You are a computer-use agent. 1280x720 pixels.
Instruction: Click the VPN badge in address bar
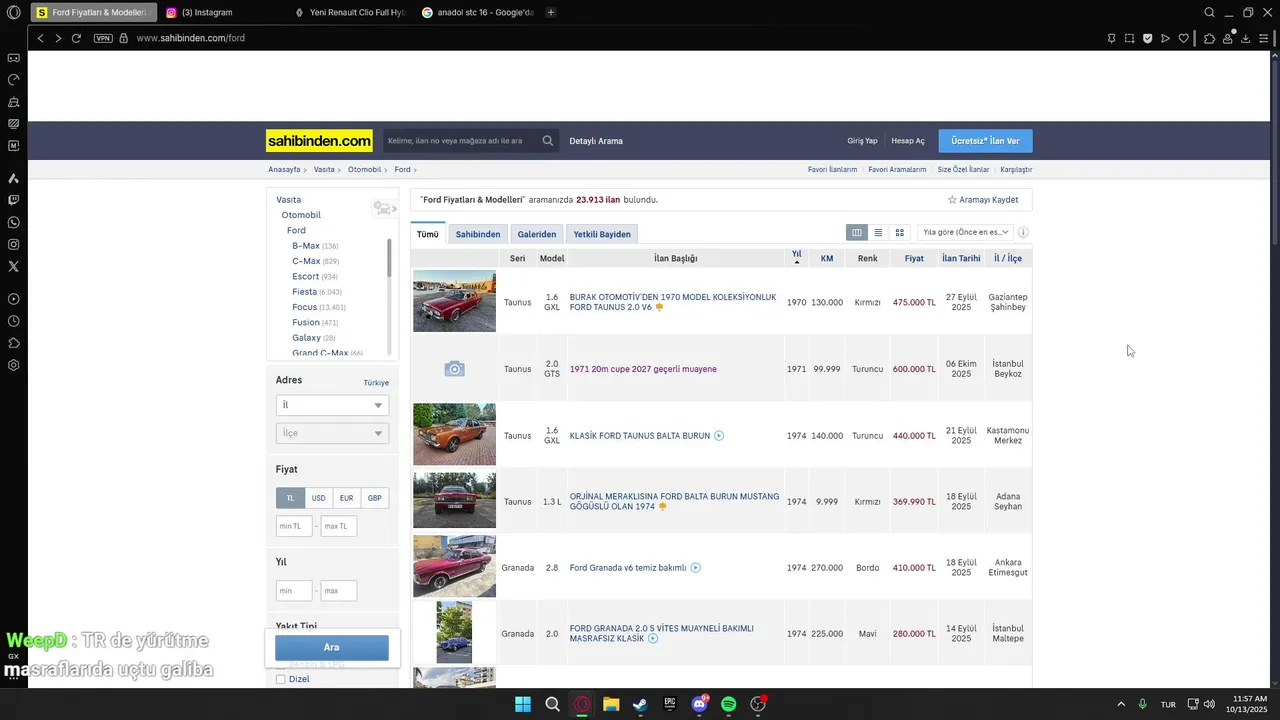[x=103, y=38]
